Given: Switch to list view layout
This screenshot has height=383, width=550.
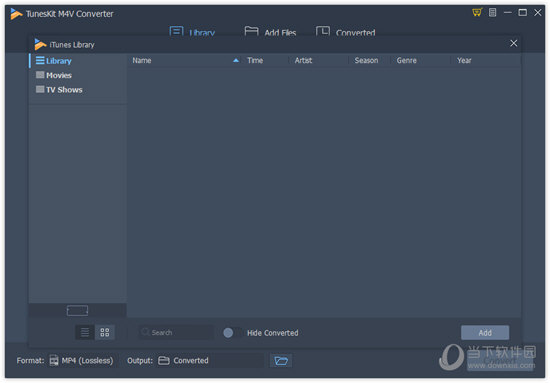Looking at the screenshot, I should 85,332.
